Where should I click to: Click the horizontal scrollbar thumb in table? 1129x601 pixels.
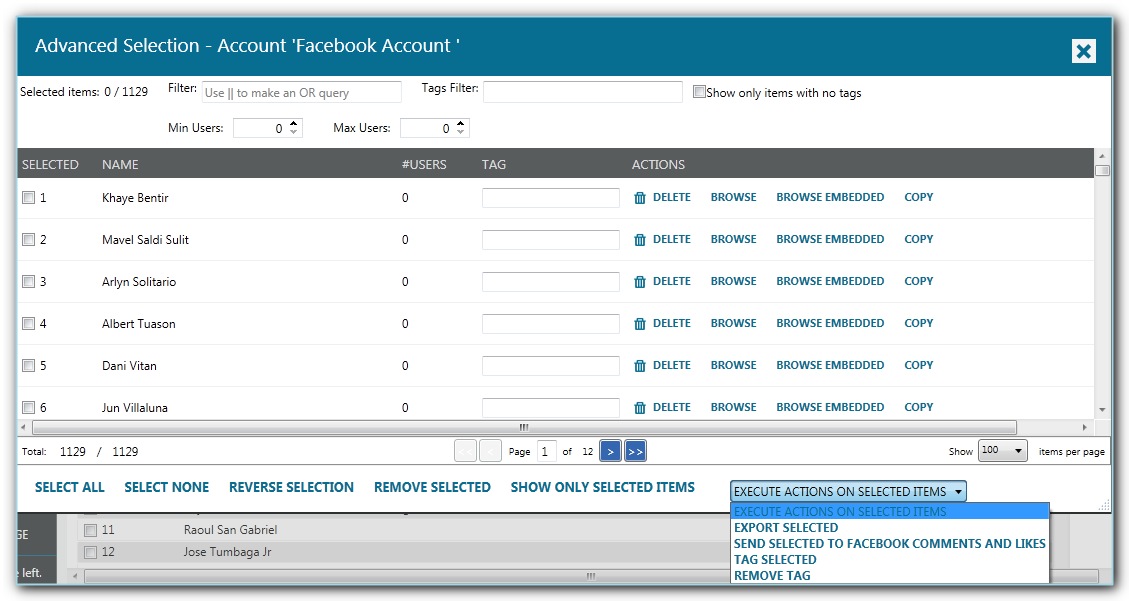click(x=524, y=428)
